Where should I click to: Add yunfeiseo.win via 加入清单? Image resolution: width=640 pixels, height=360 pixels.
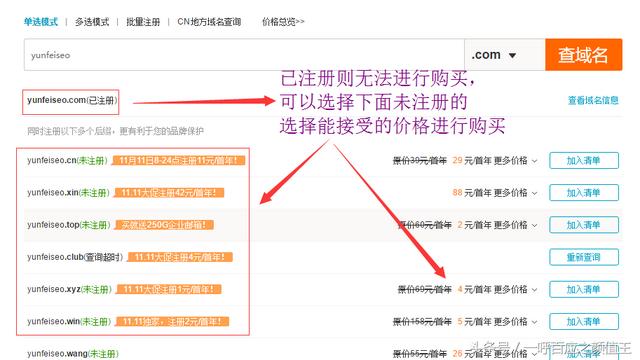click(584, 322)
